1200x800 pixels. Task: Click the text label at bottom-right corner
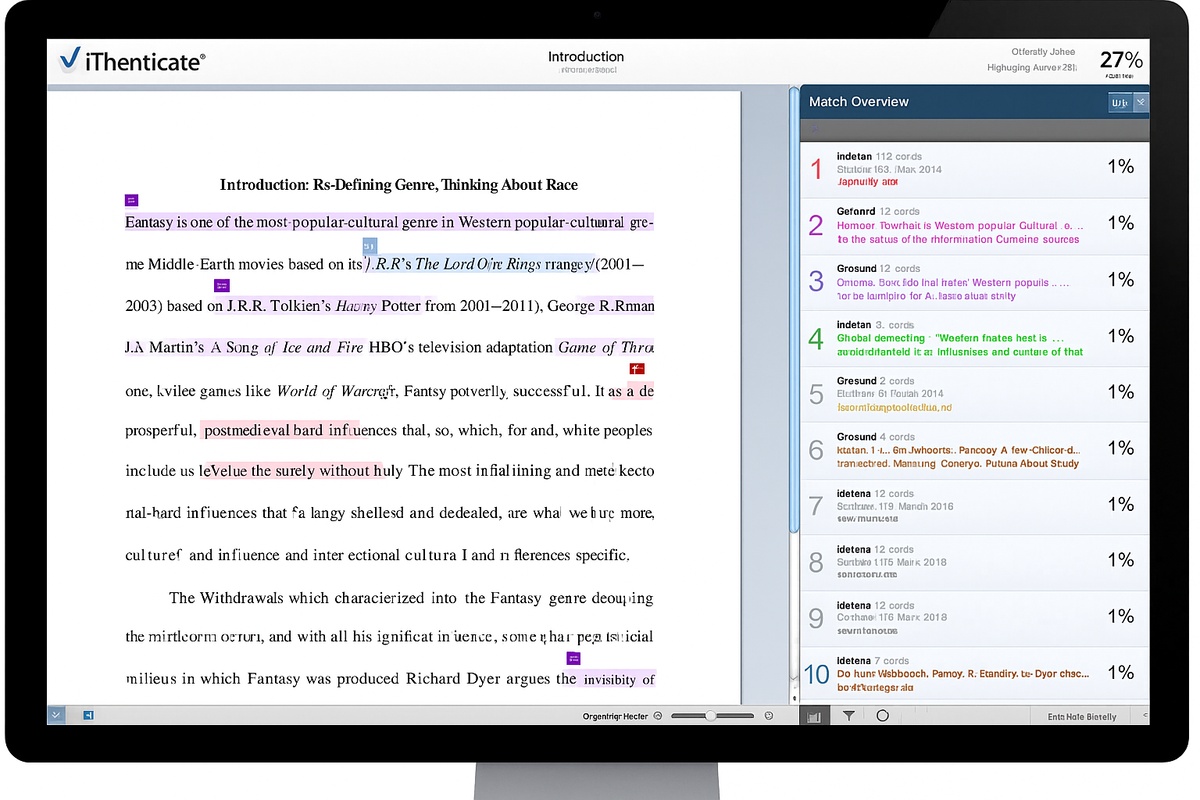click(1082, 716)
